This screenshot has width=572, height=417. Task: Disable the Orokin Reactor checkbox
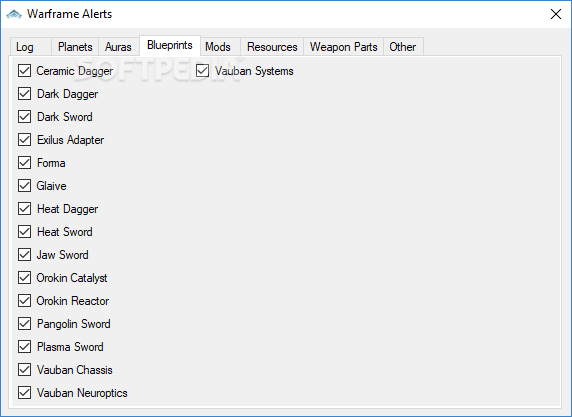[24, 301]
